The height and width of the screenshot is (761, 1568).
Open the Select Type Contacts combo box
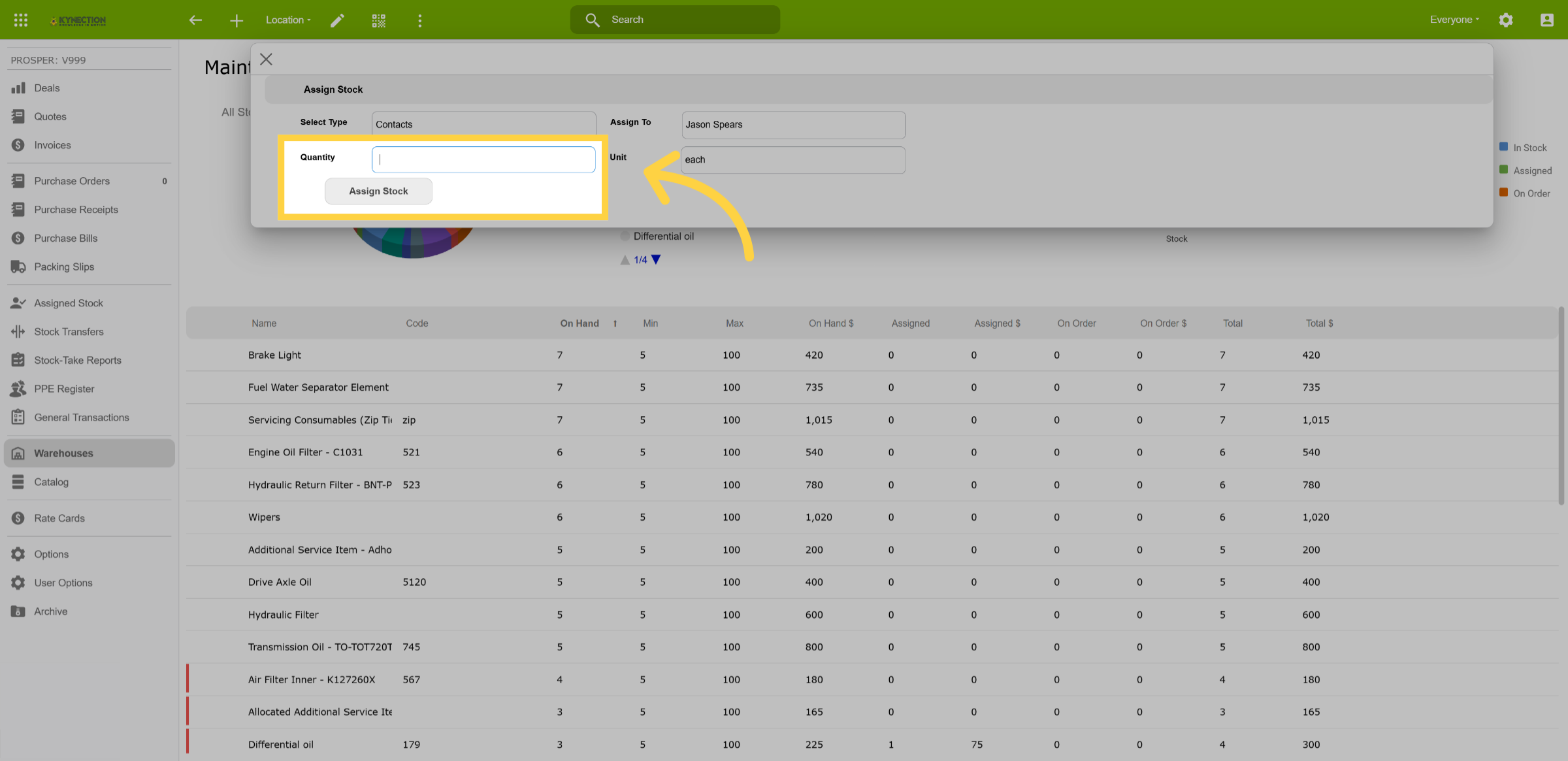[483, 124]
